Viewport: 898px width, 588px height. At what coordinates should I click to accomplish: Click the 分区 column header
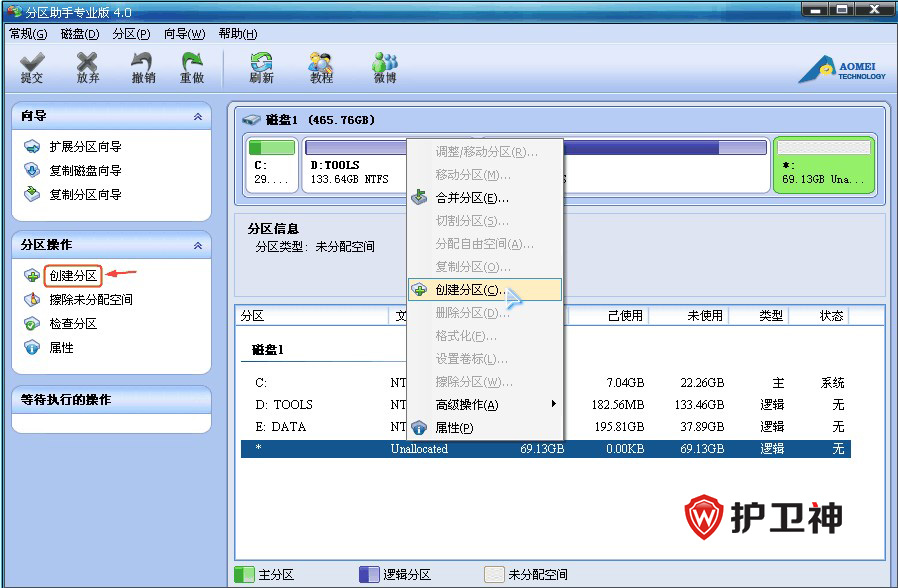pos(312,316)
